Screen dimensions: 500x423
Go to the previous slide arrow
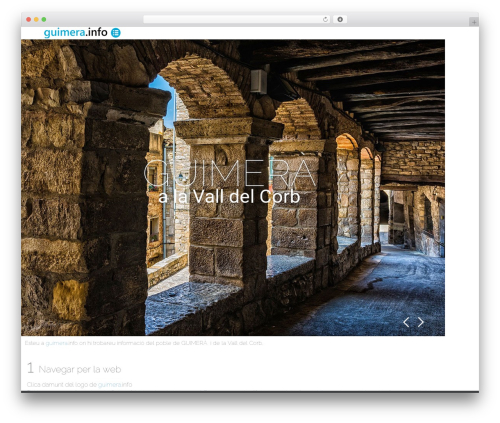point(406,322)
